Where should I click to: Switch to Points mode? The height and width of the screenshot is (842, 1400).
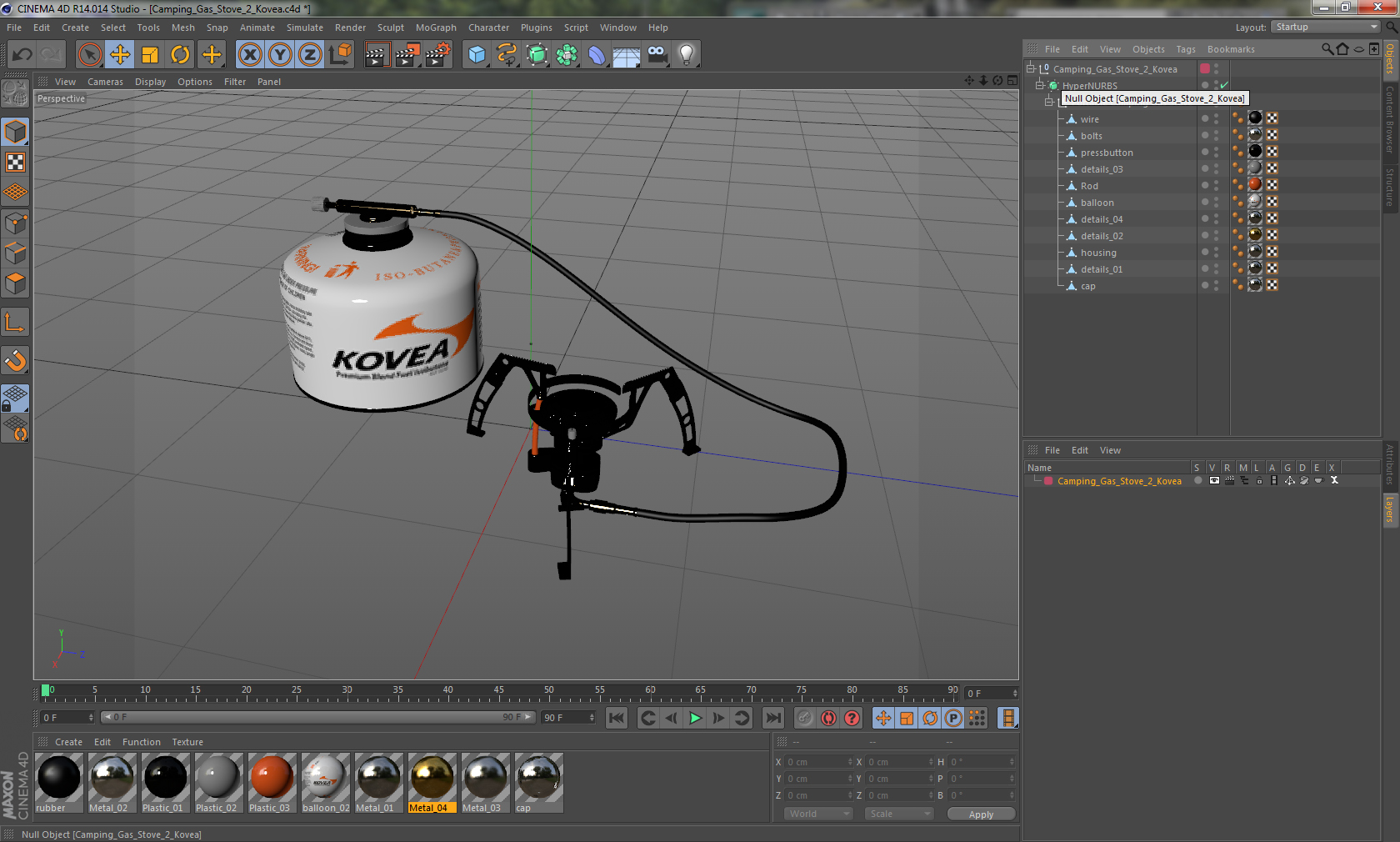point(15,223)
